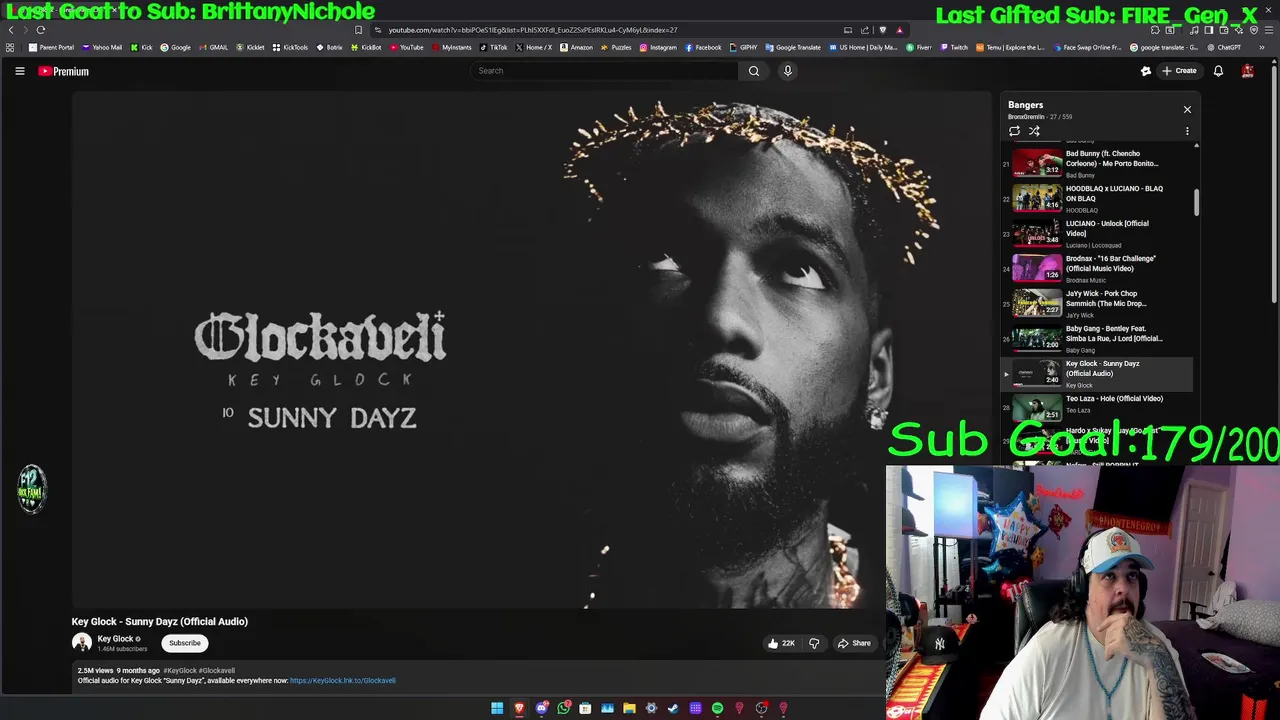Dislike the video with thumbs down
Screen dimensions: 1280x720
click(814, 643)
